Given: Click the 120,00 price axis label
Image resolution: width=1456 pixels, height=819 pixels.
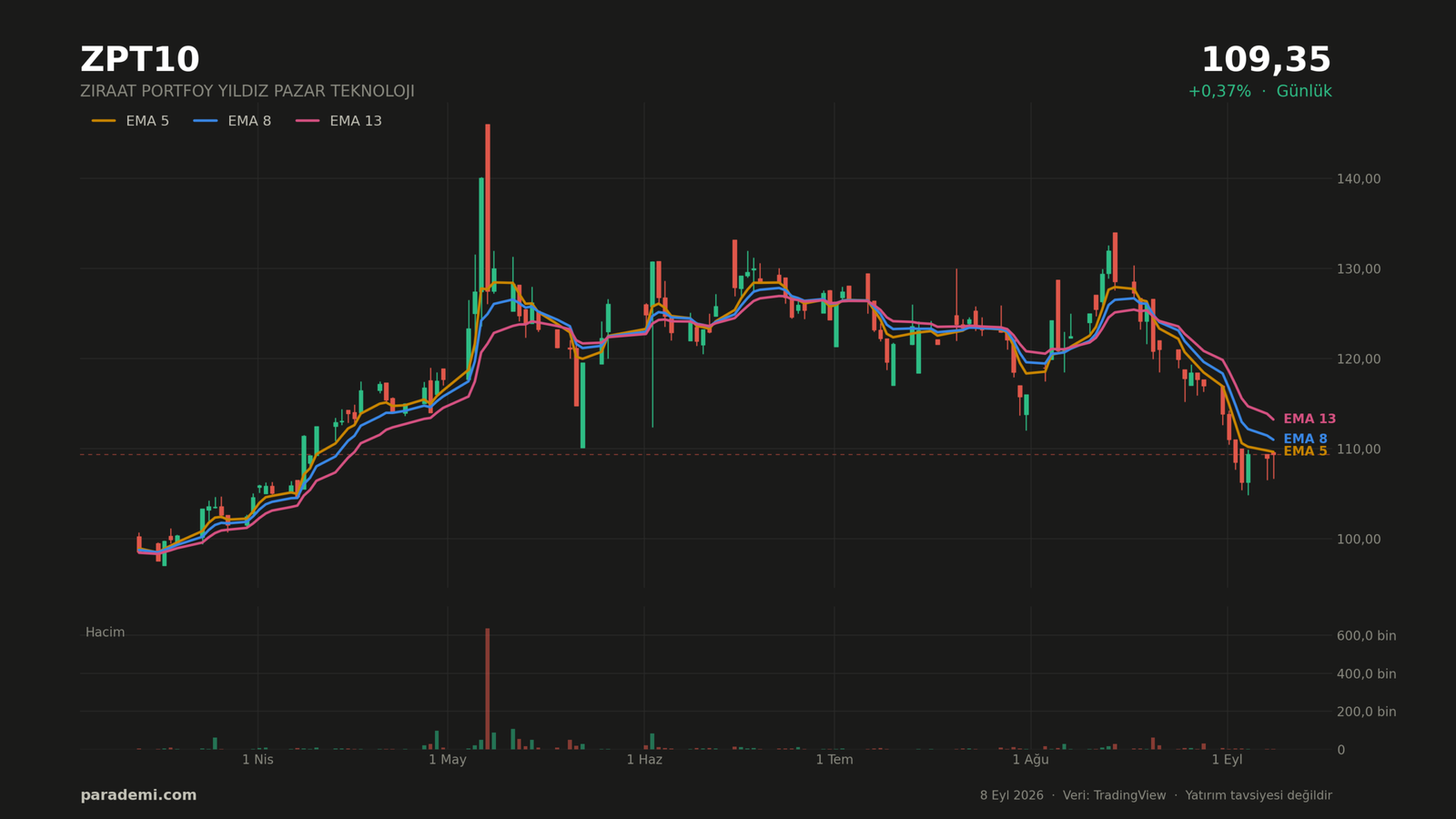Looking at the screenshot, I should (x=1359, y=359).
